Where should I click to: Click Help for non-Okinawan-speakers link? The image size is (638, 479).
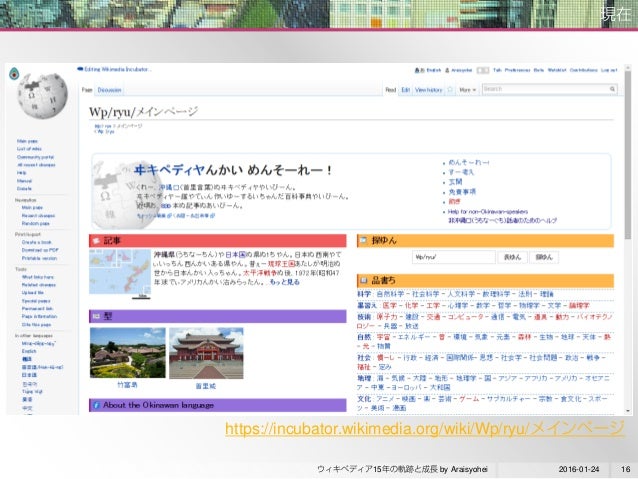(488, 212)
